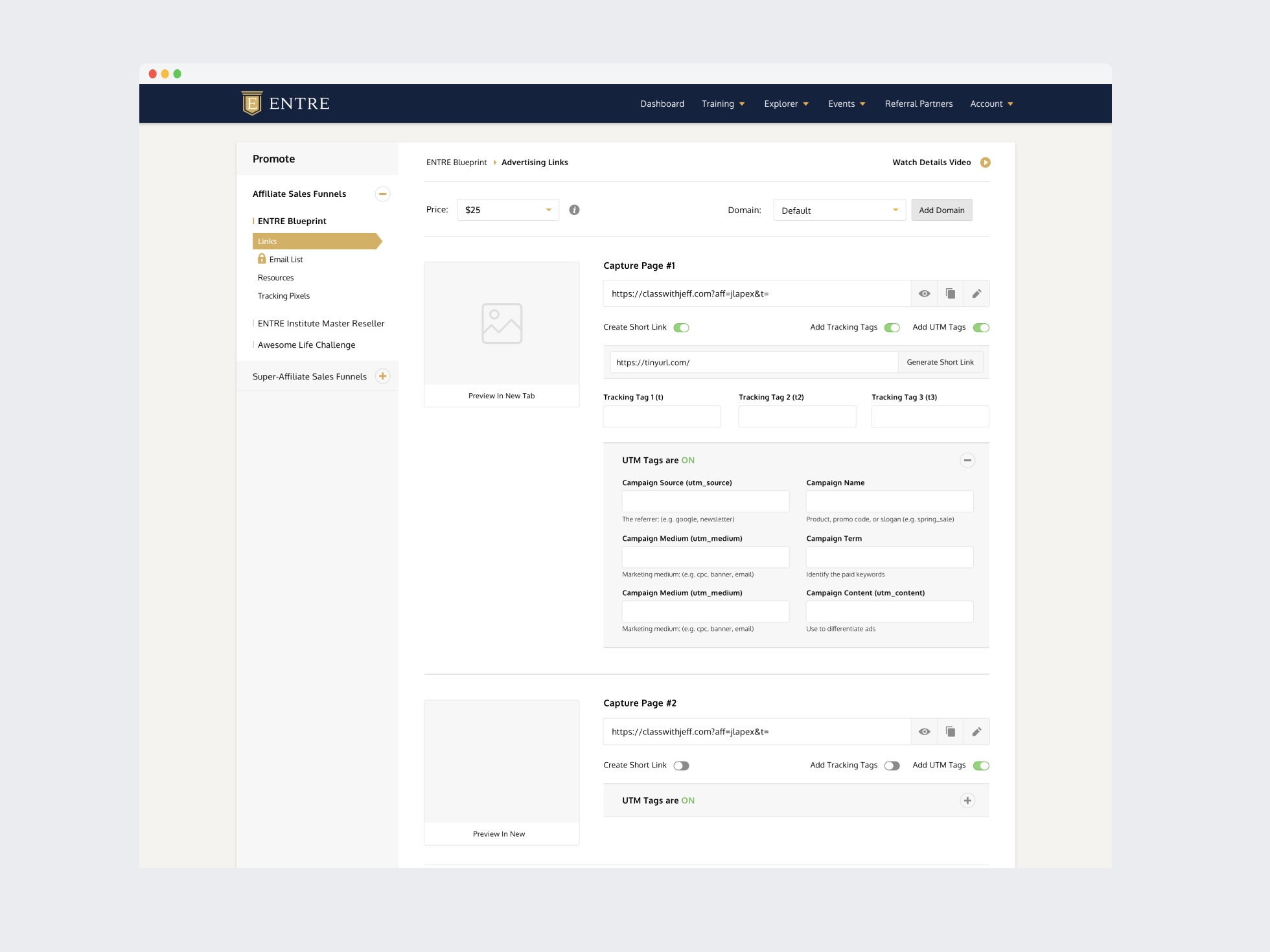1270x952 pixels.
Task: Open Referral Partners in the top navigation
Action: click(x=919, y=104)
